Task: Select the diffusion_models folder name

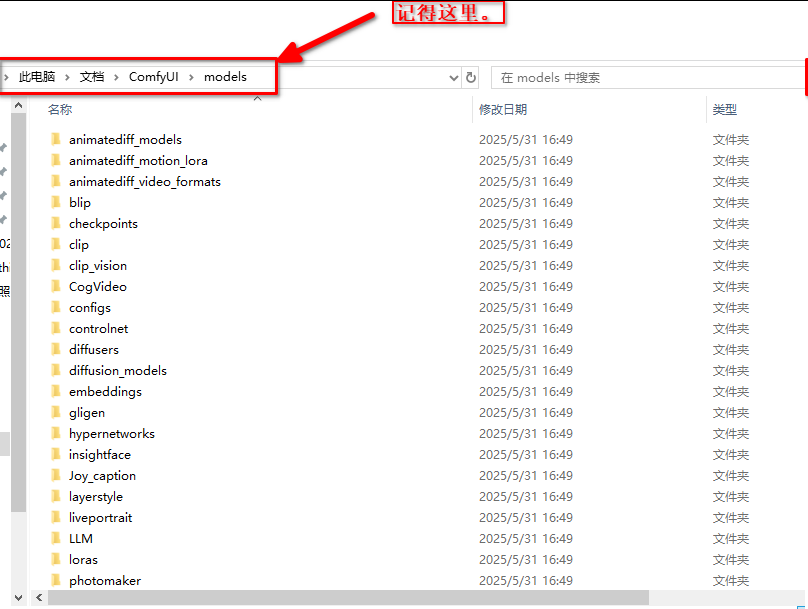Action: [118, 371]
